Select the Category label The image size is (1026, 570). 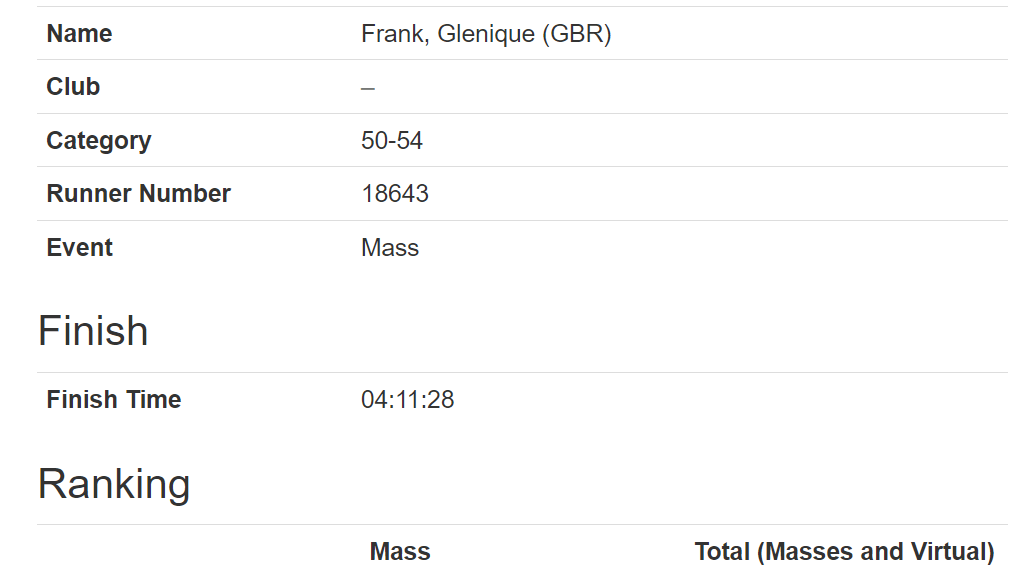(99, 141)
